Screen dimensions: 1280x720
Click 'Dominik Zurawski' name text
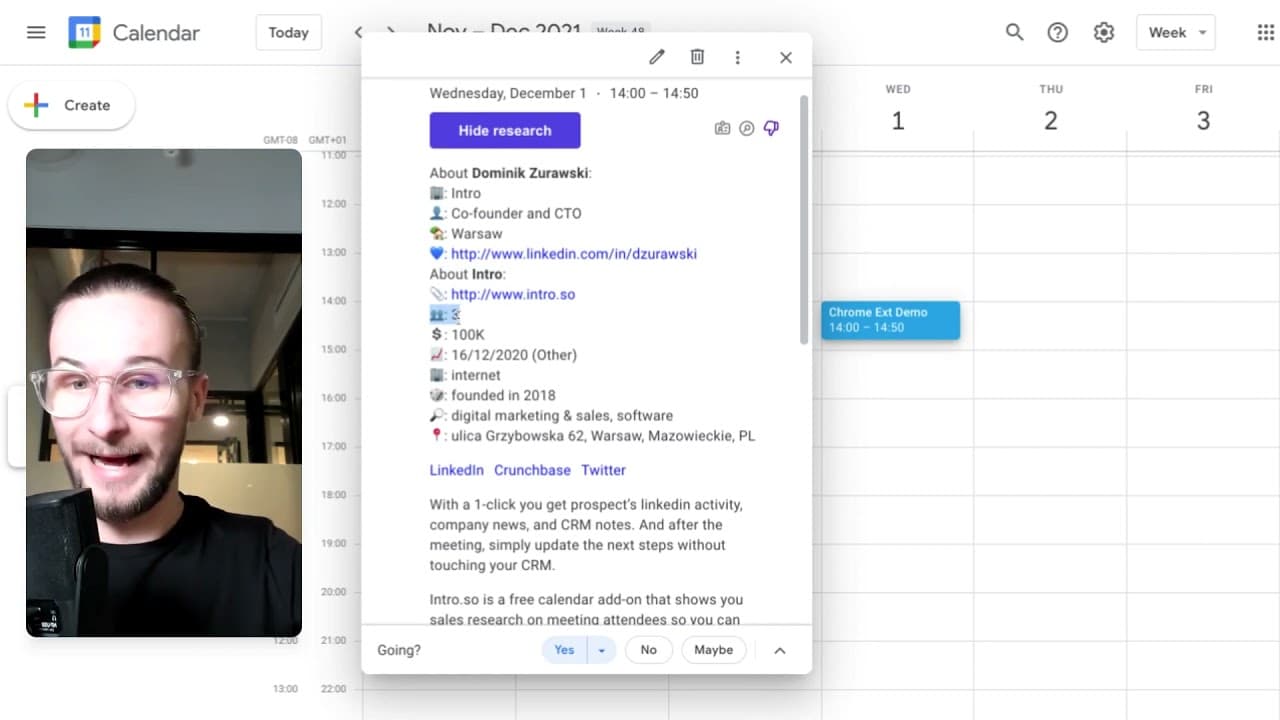pos(530,173)
